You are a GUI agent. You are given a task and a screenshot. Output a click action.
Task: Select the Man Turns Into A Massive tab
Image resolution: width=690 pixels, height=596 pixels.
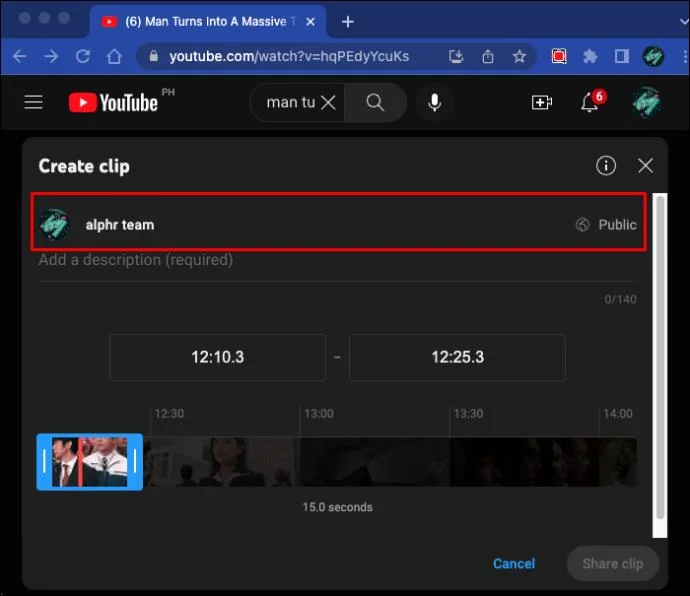[x=209, y=22]
